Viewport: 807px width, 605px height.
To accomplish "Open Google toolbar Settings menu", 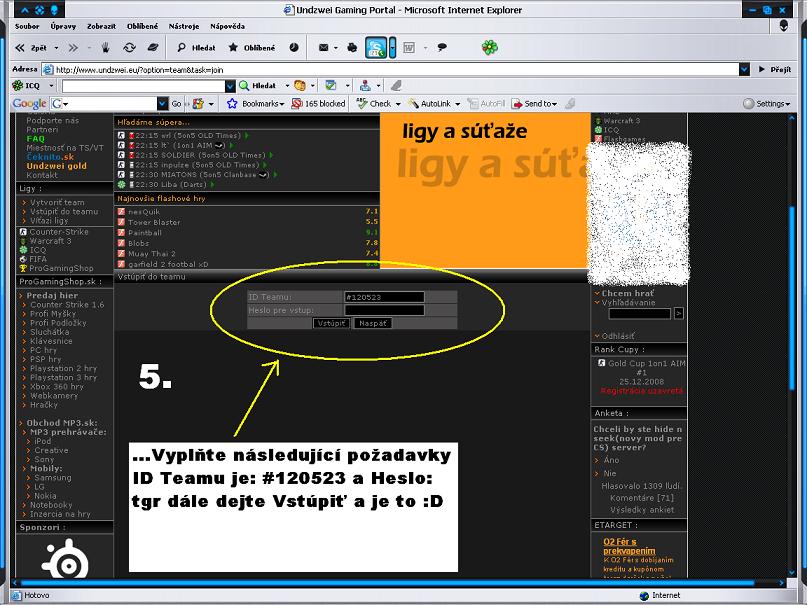I will (x=766, y=104).
